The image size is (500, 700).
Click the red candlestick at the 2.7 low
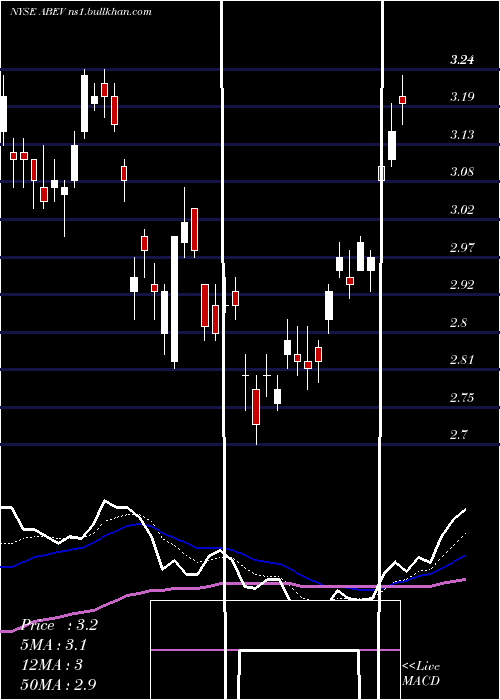(256, 407)
